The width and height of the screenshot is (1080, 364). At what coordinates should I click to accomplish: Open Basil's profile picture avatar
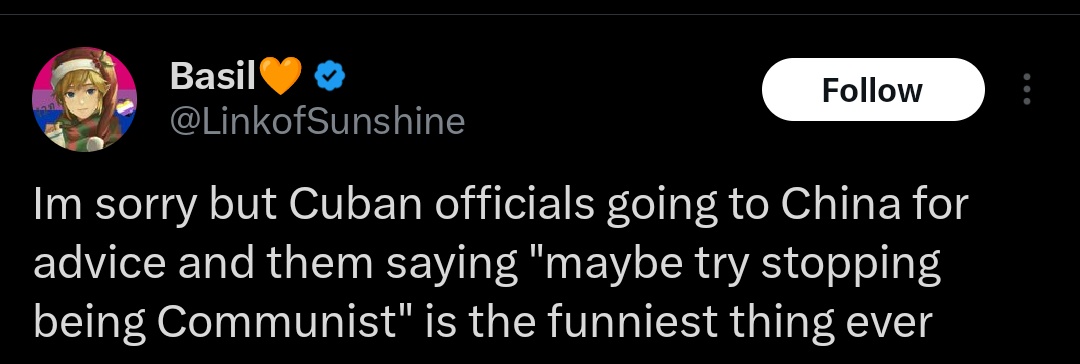[x=84, y=99]
